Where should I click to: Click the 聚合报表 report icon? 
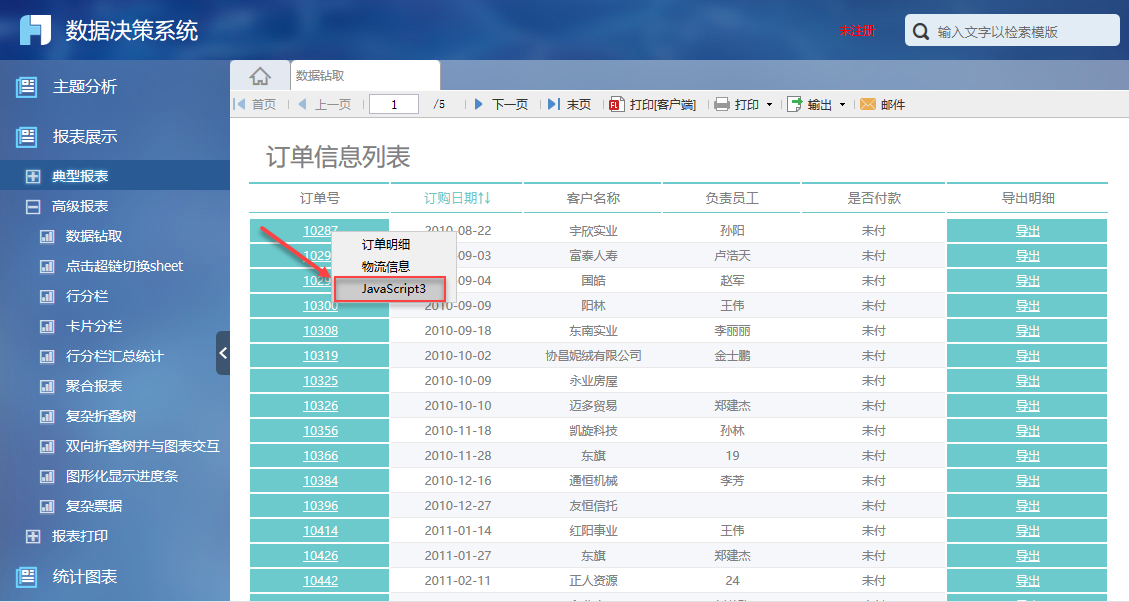[47, 387]
